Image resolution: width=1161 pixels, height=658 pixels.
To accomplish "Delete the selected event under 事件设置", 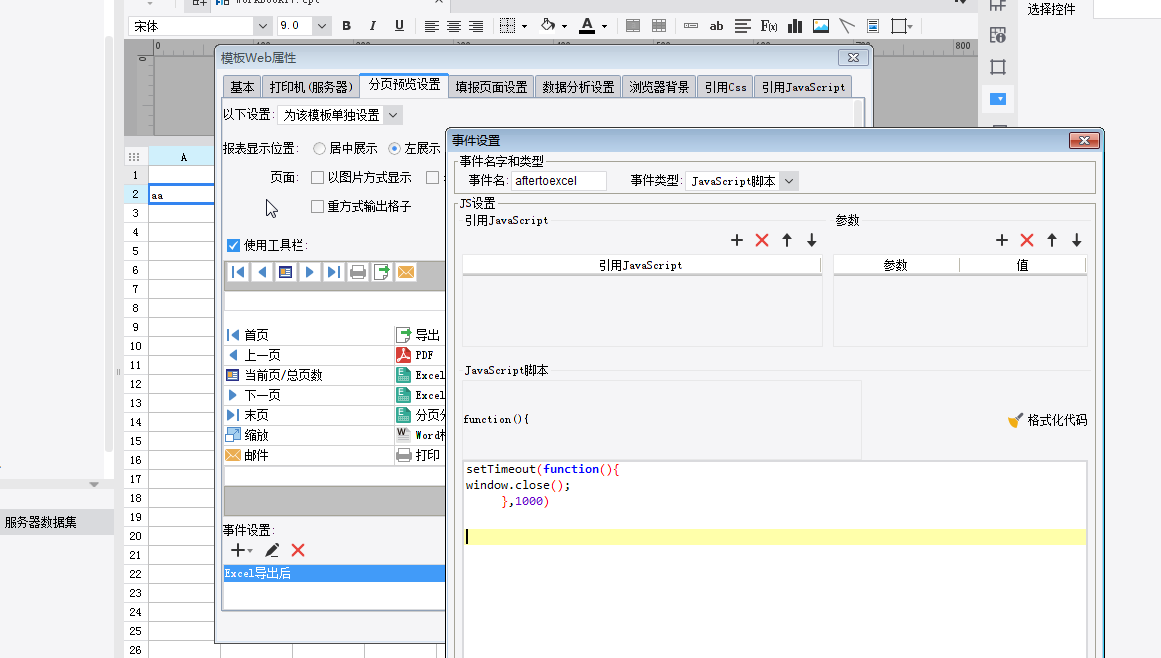I will click(298, 550).
